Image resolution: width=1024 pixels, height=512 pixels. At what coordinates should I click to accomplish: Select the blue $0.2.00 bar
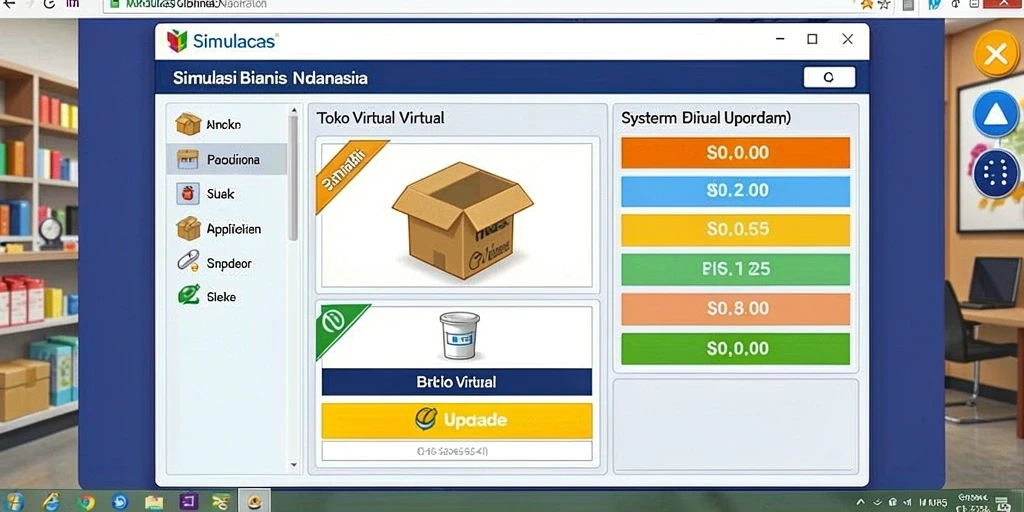click(735, 191)
